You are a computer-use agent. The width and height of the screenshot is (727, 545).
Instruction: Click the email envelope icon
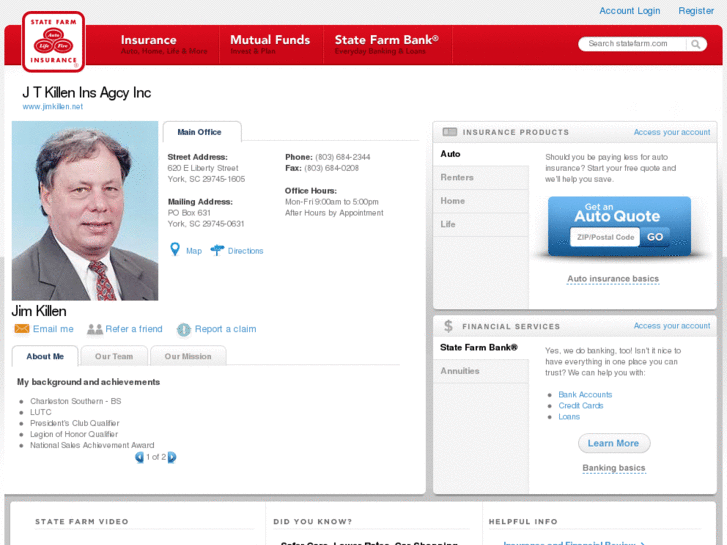(22, 328)
